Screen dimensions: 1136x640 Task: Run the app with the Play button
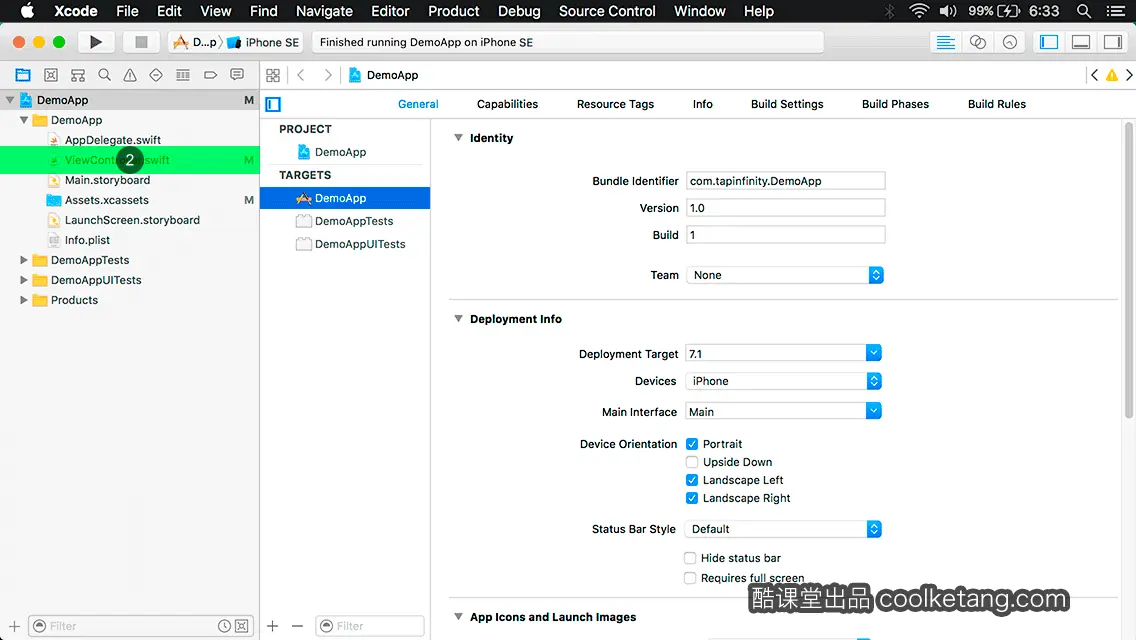[95, 42]
